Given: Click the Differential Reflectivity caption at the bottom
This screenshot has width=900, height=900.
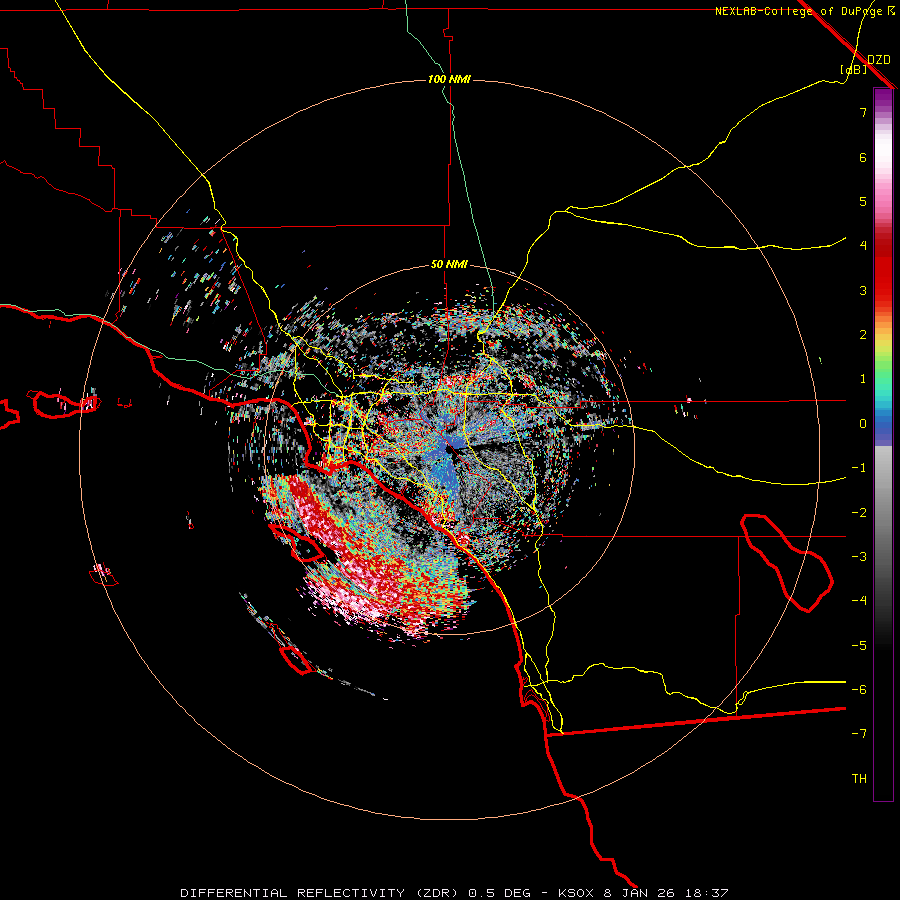Looking at the screenshot, I should coord(454,893).
